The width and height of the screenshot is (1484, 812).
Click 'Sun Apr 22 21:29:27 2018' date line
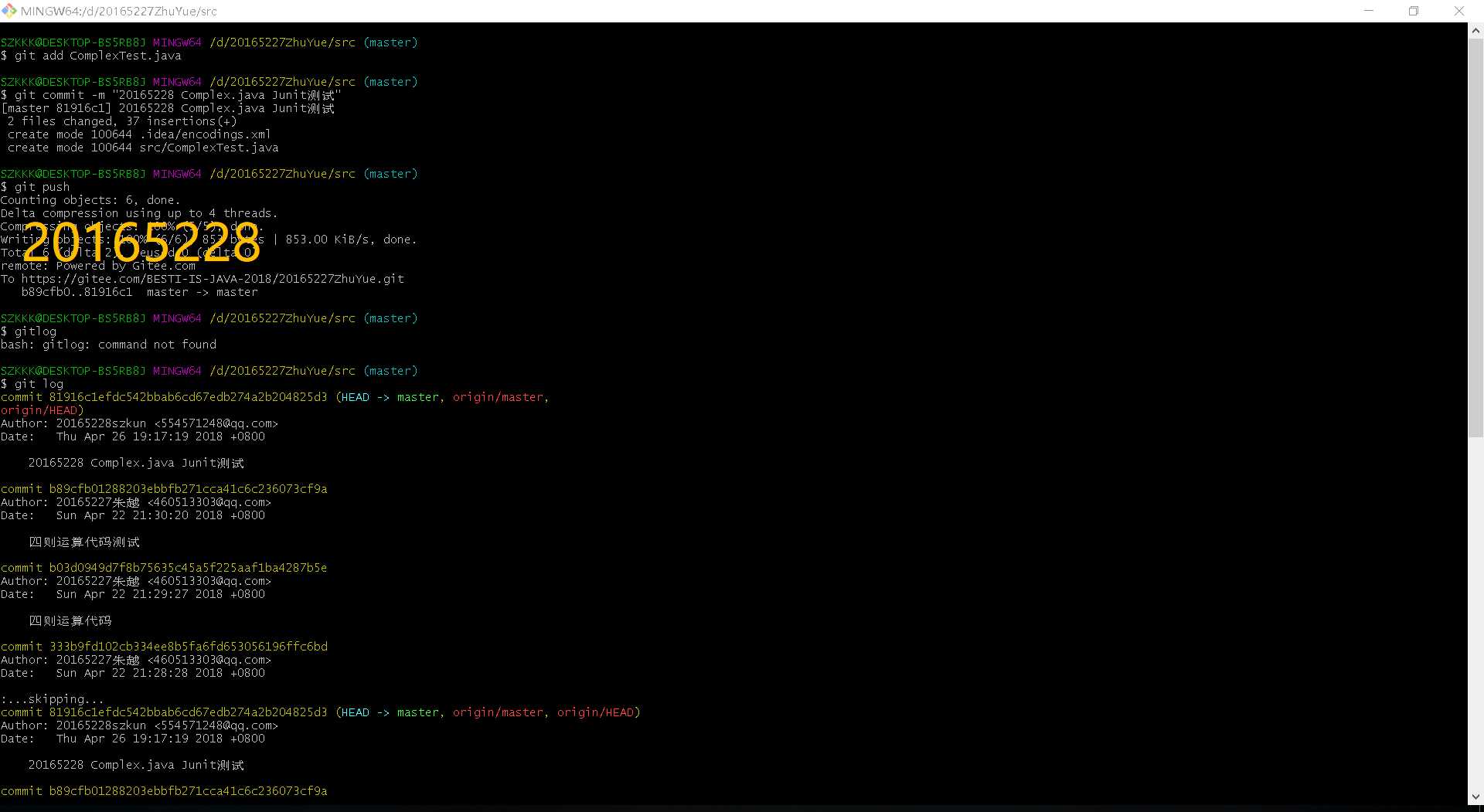coord(133,594)
